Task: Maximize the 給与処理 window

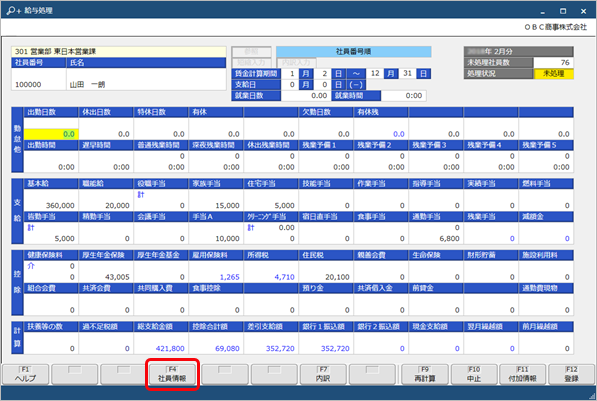Action: (563, 11)
